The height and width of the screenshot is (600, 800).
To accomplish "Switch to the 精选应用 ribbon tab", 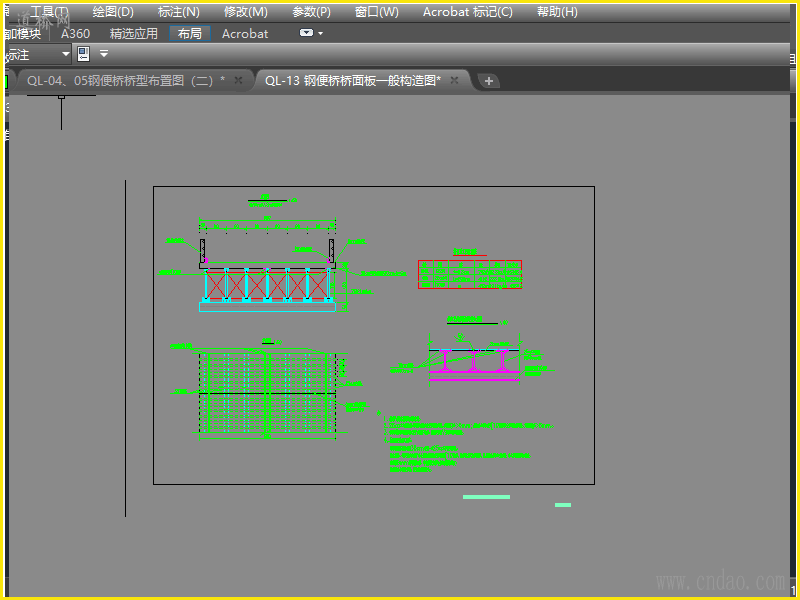I will tap(134, 33).
